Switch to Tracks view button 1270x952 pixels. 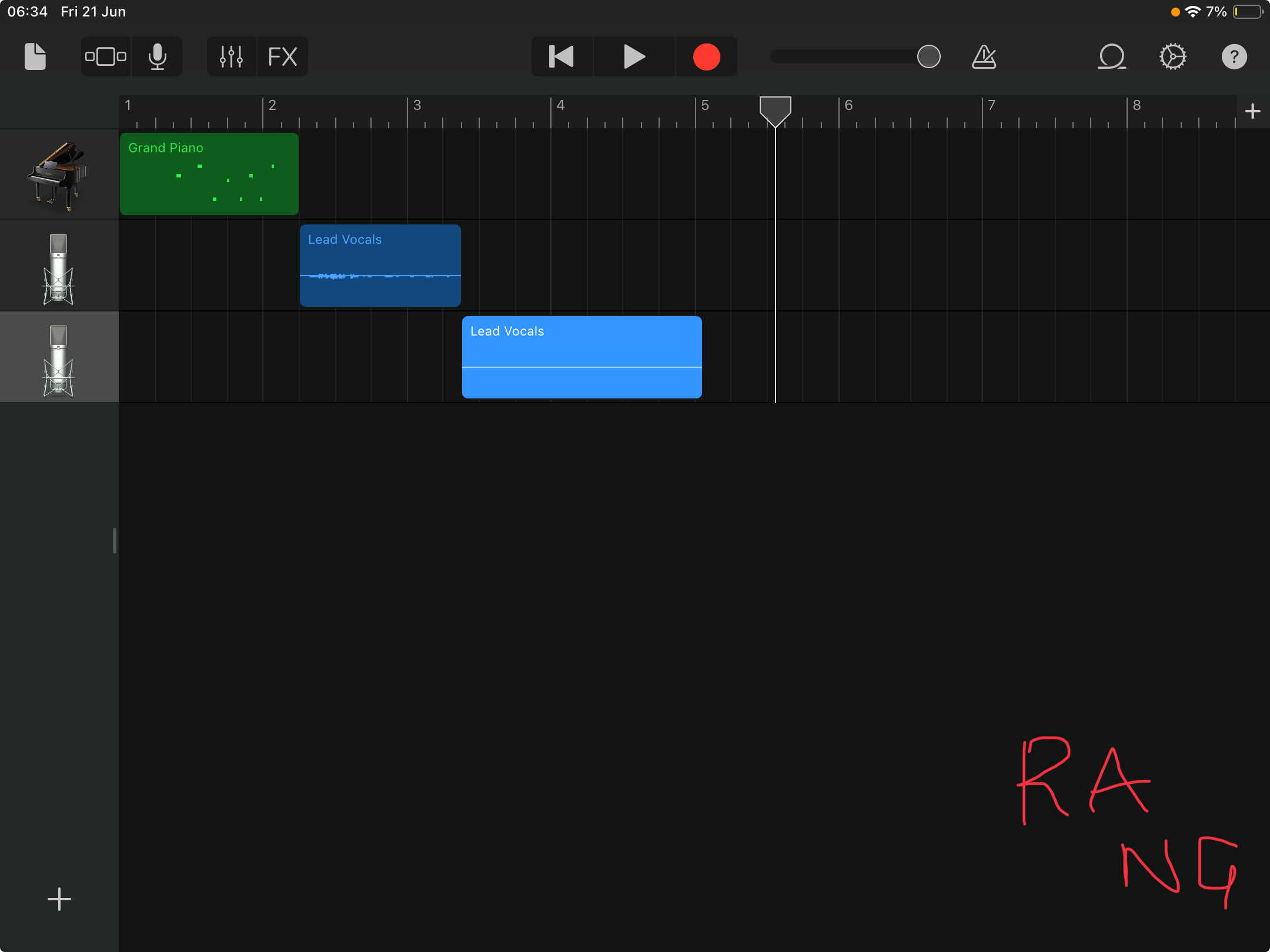click(x=106, y=57)
